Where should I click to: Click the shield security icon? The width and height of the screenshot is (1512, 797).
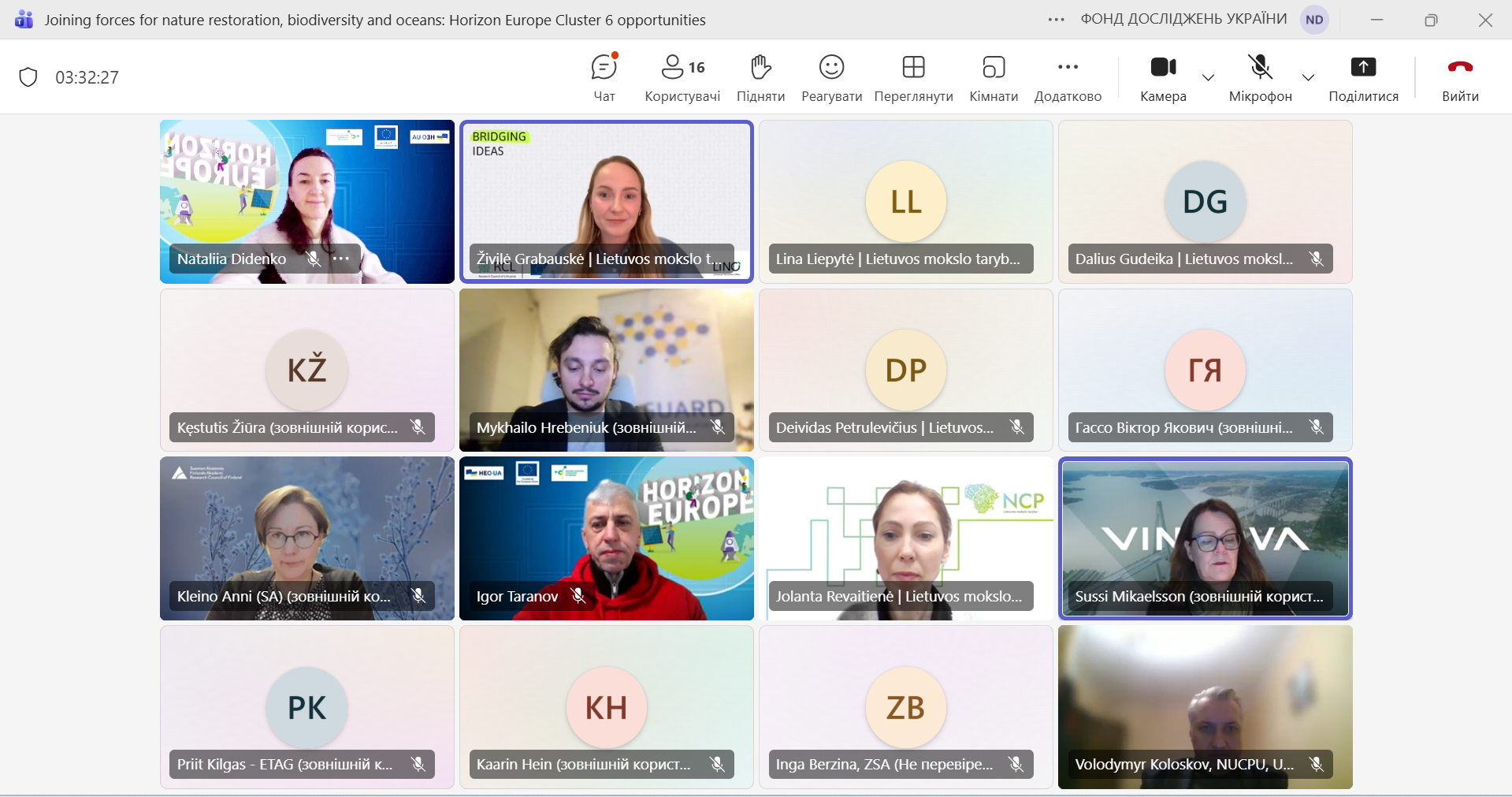[28, 77]
